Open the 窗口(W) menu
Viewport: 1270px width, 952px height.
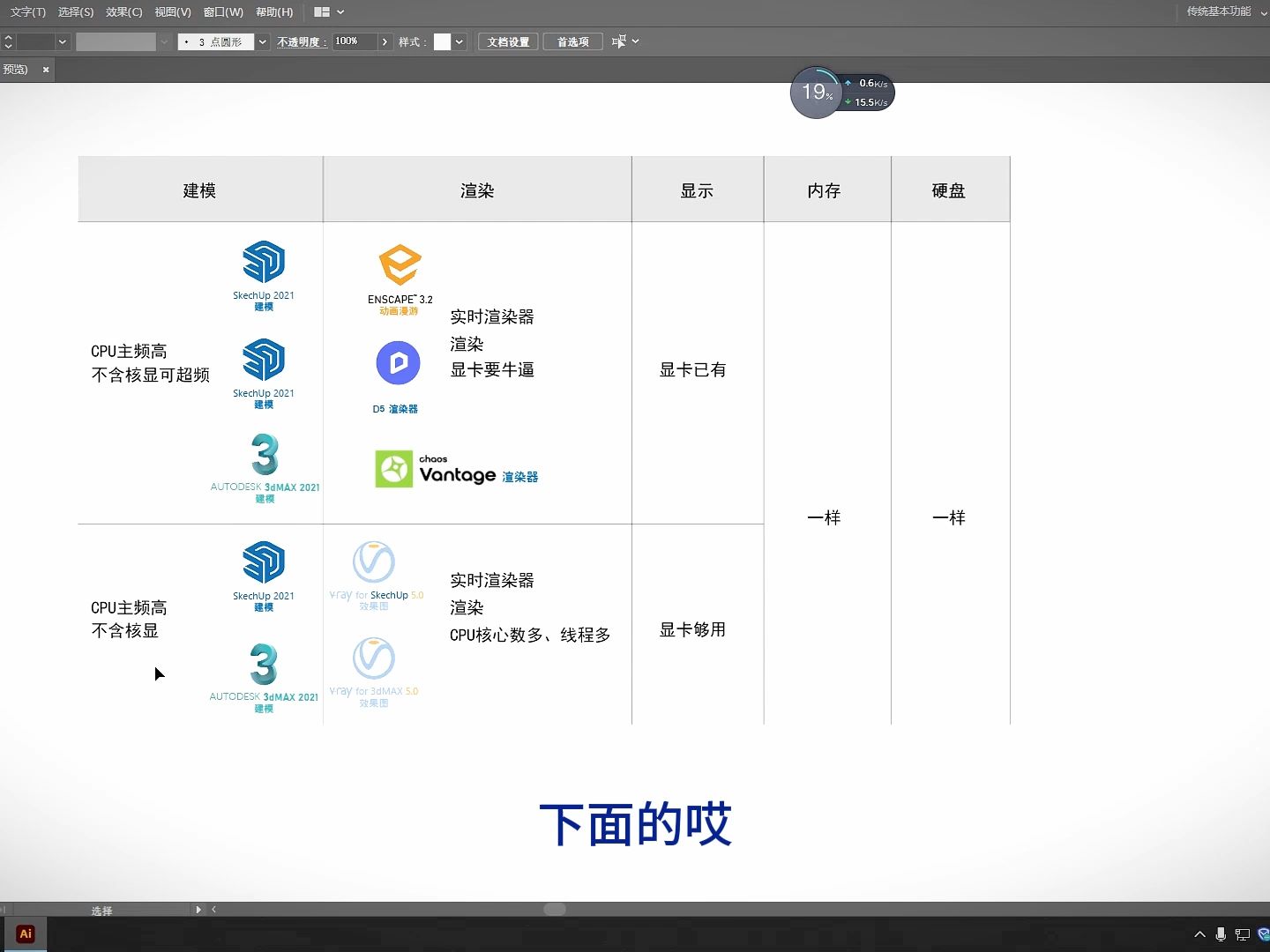click(223, 12)
